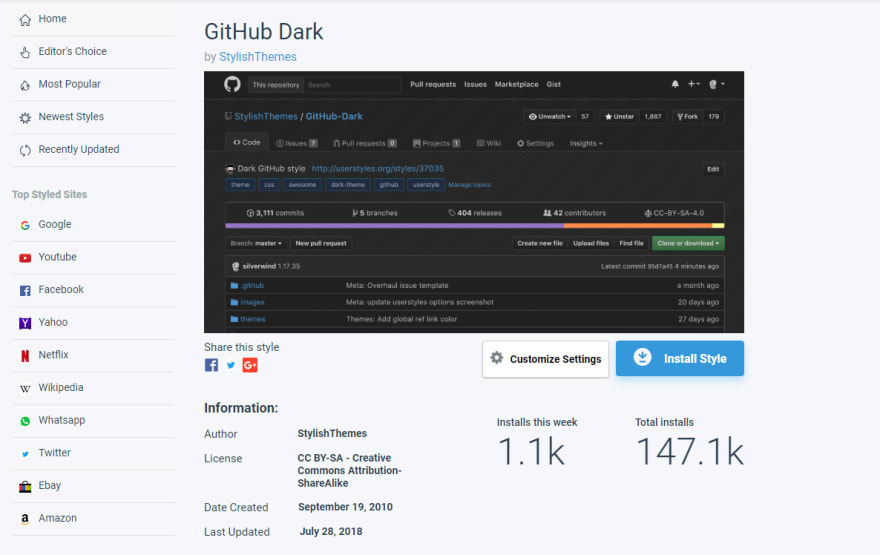The image size is (880, 555).
Task: Share style via Twitter bird icon
Action: [x=231, y=365]
